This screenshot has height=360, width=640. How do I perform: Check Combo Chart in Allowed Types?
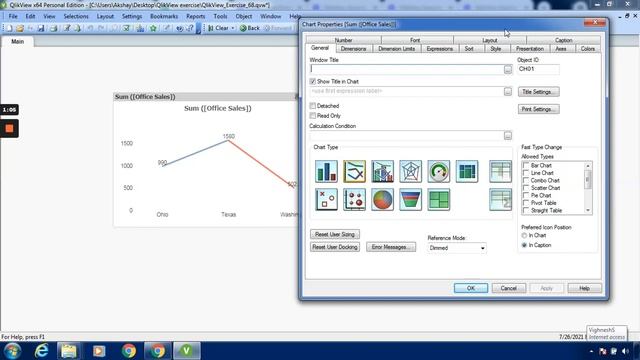pos(526,180)
